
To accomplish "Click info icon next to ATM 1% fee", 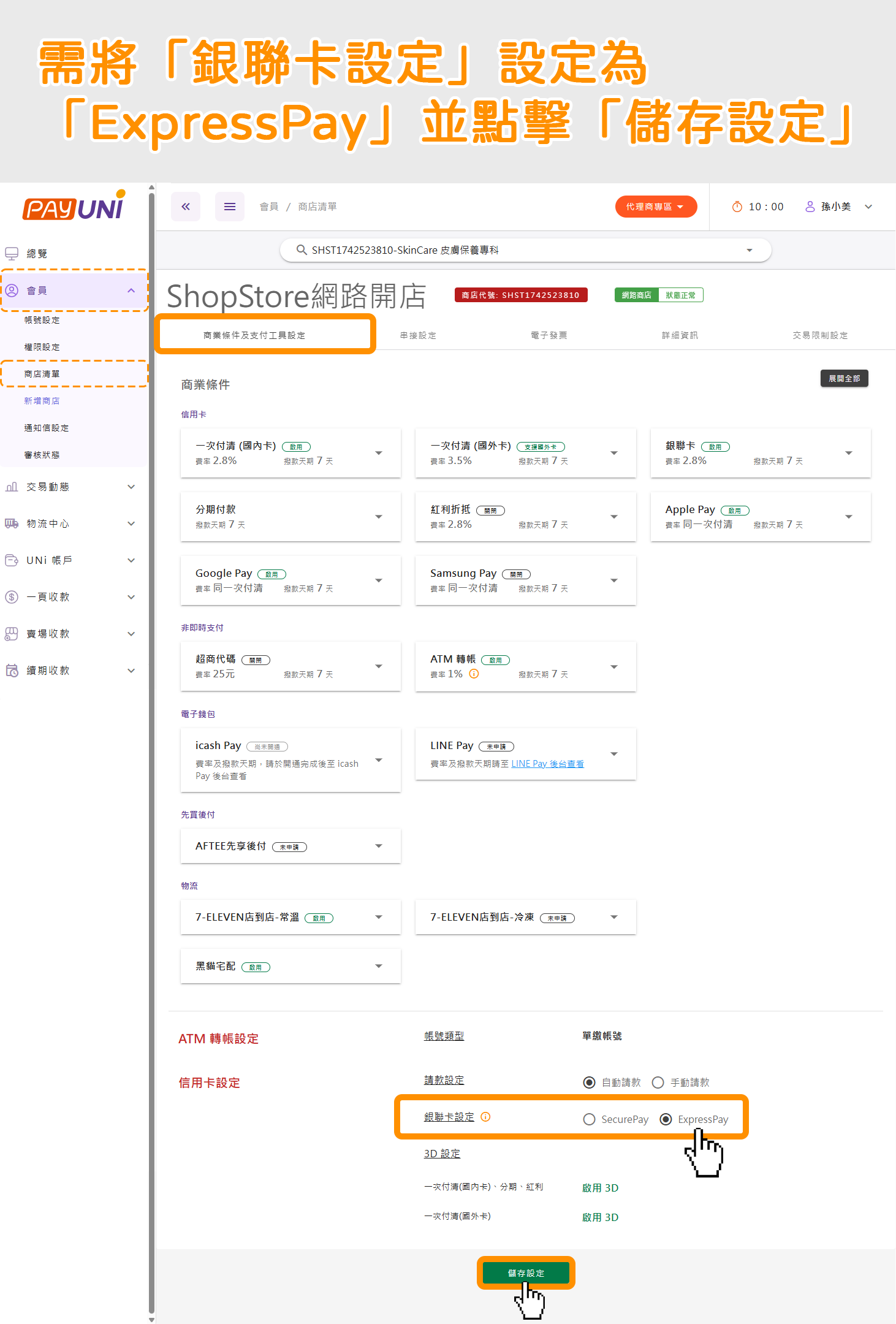I will pos(474,674).
